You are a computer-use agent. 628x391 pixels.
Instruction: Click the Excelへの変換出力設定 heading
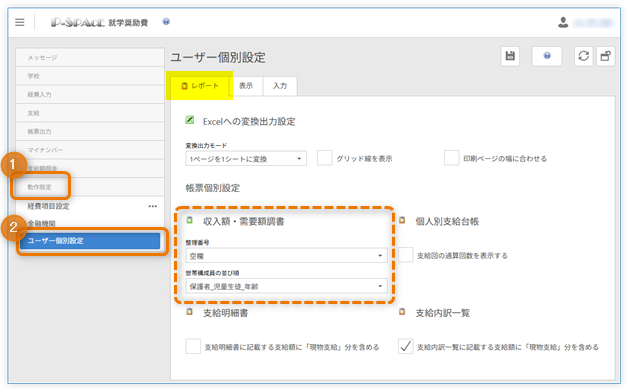(249, 121)
